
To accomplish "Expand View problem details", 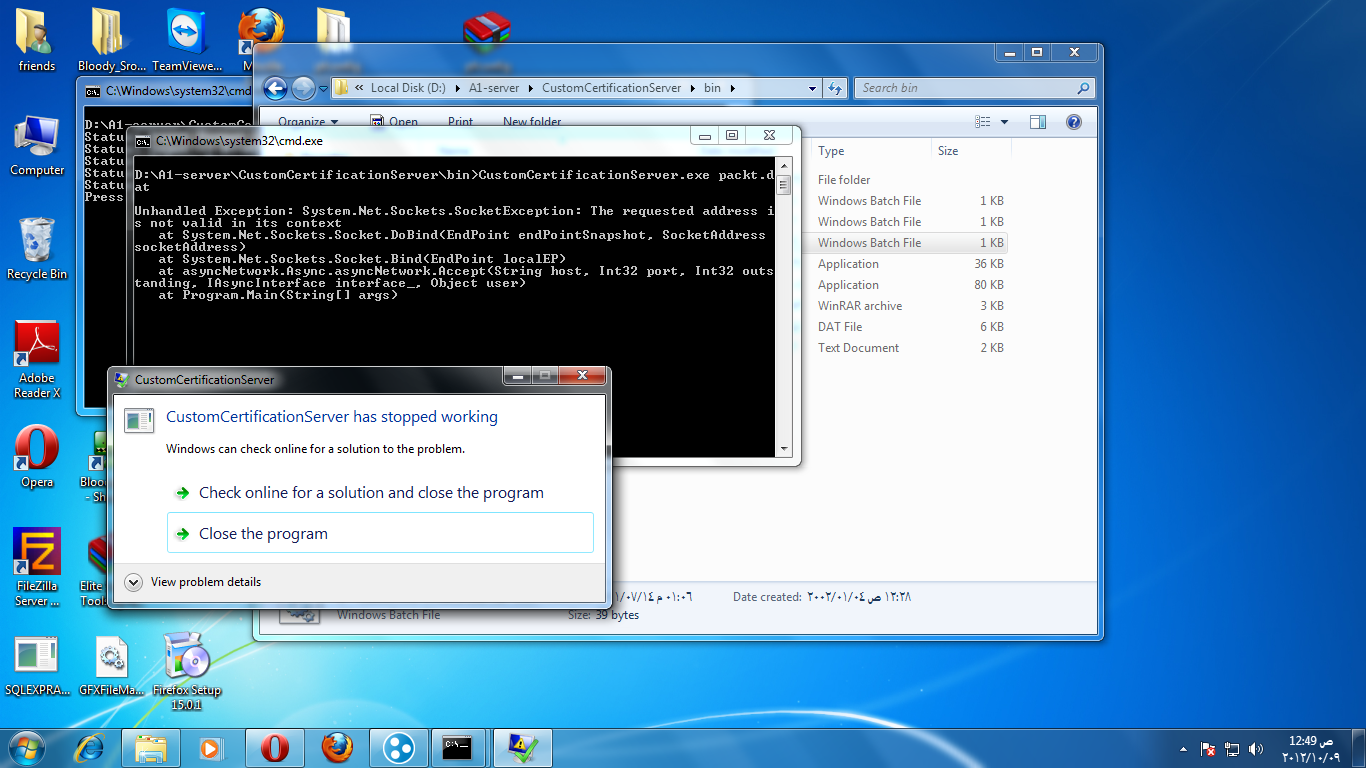I will 194,582.
